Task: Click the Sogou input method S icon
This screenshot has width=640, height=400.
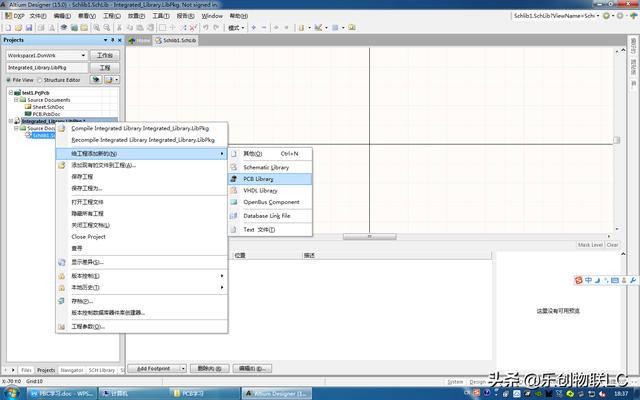Action: [x=578, y=280]
